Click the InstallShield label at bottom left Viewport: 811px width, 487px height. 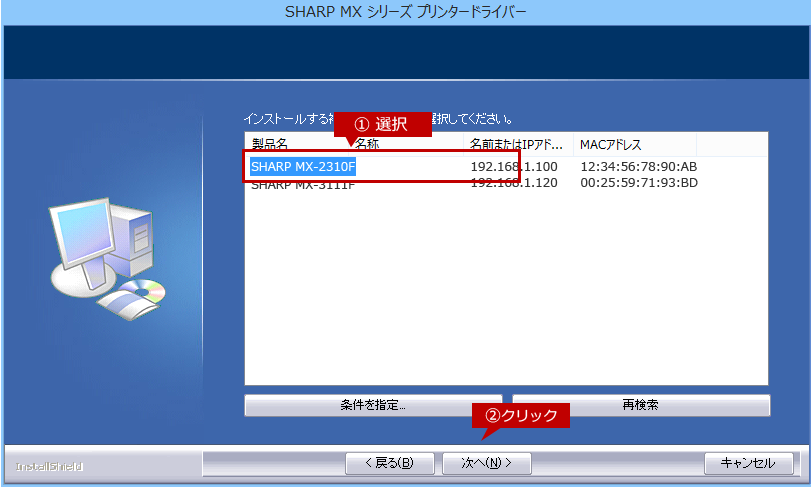49,466
